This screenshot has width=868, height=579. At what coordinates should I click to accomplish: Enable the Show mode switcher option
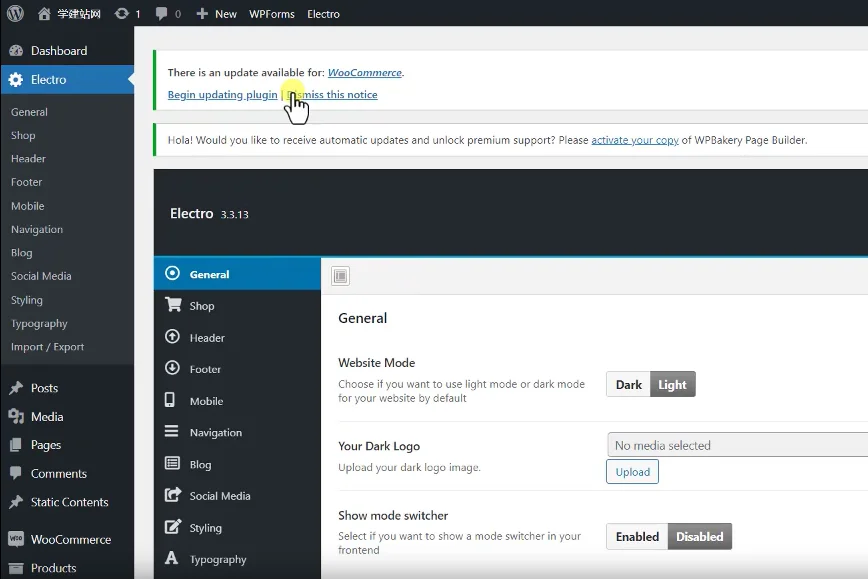pyautogui.click(x=637, y=537)
